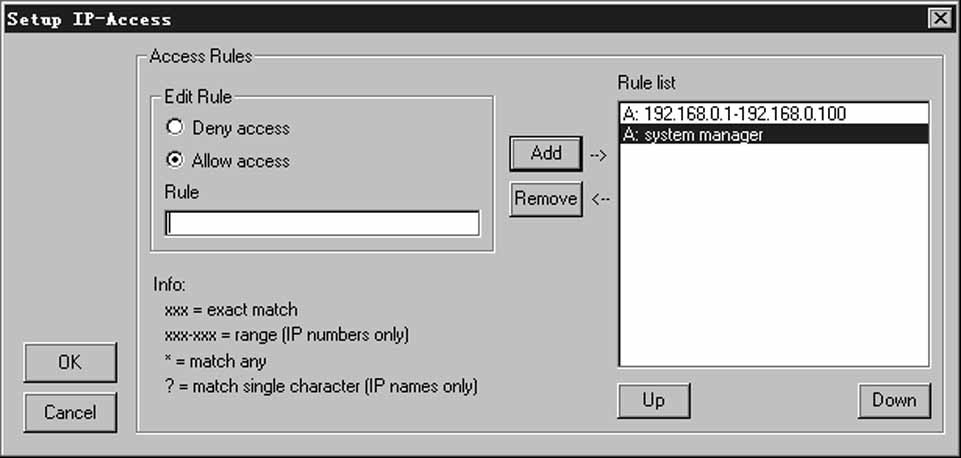Click into the Rule text field
Image resolution: width=961 pixels, height=458 pixels.
pos(322,223)
